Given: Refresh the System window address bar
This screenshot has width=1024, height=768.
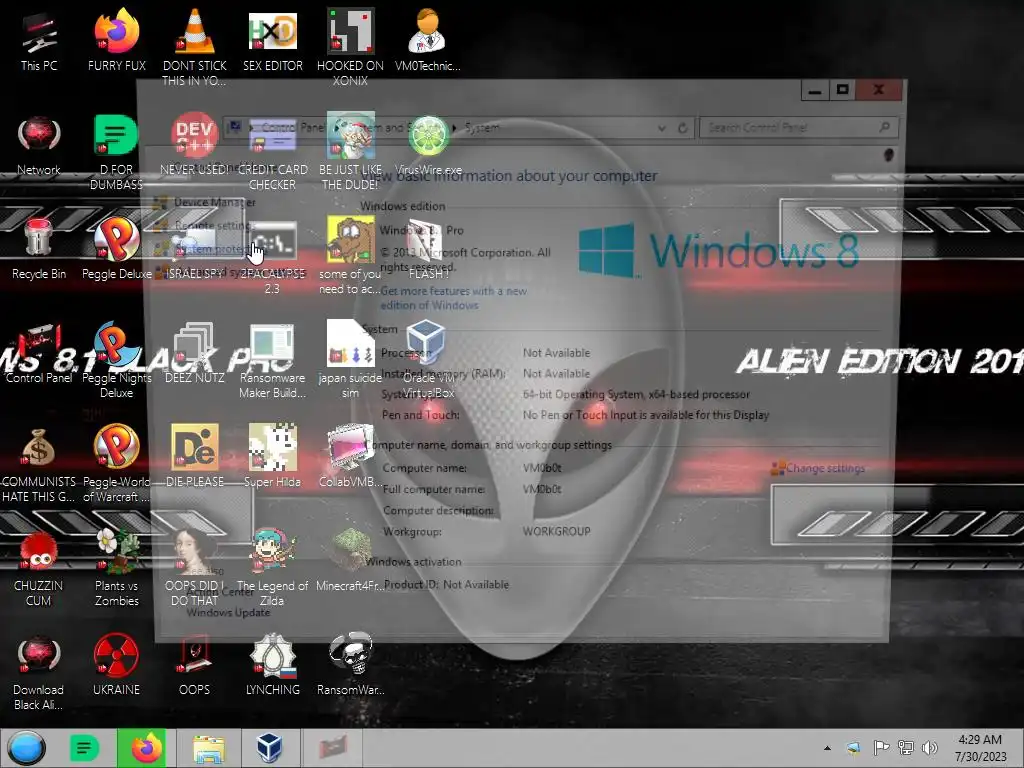Looking at the screenshot, I should [x=682, y=128].
